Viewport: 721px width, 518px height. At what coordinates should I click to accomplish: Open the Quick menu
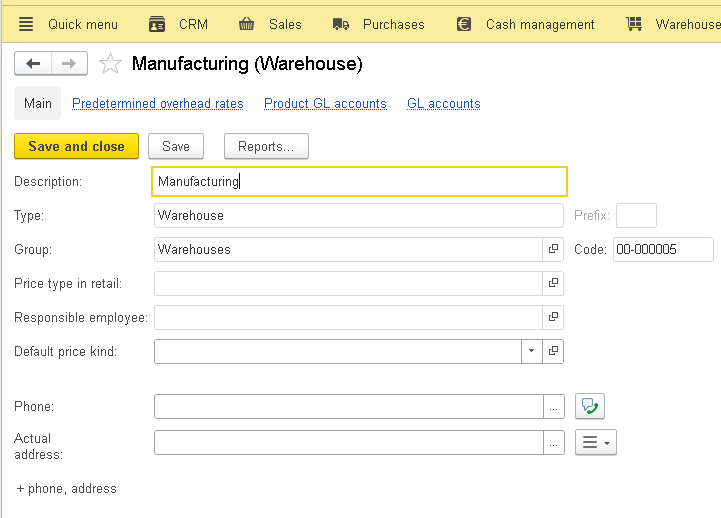tap(68, 24)
